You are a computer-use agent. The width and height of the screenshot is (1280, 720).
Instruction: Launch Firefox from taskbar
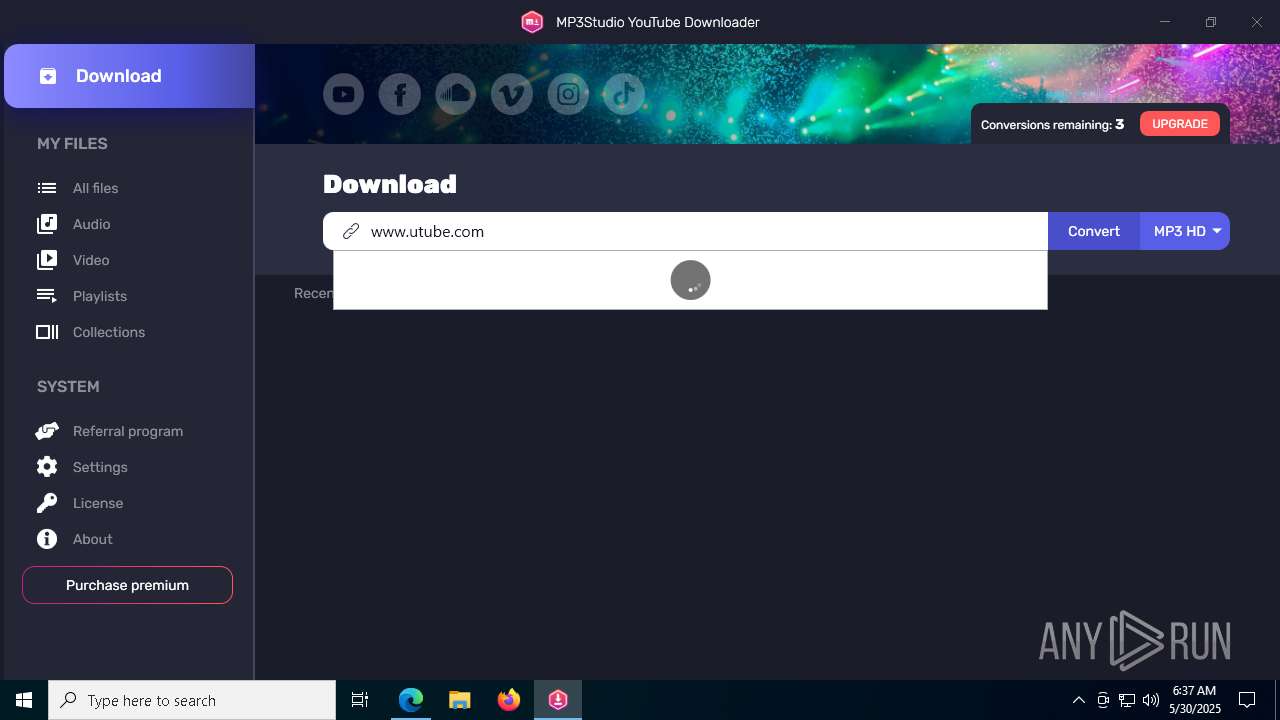pyautogui.click(x=509, y=700)
